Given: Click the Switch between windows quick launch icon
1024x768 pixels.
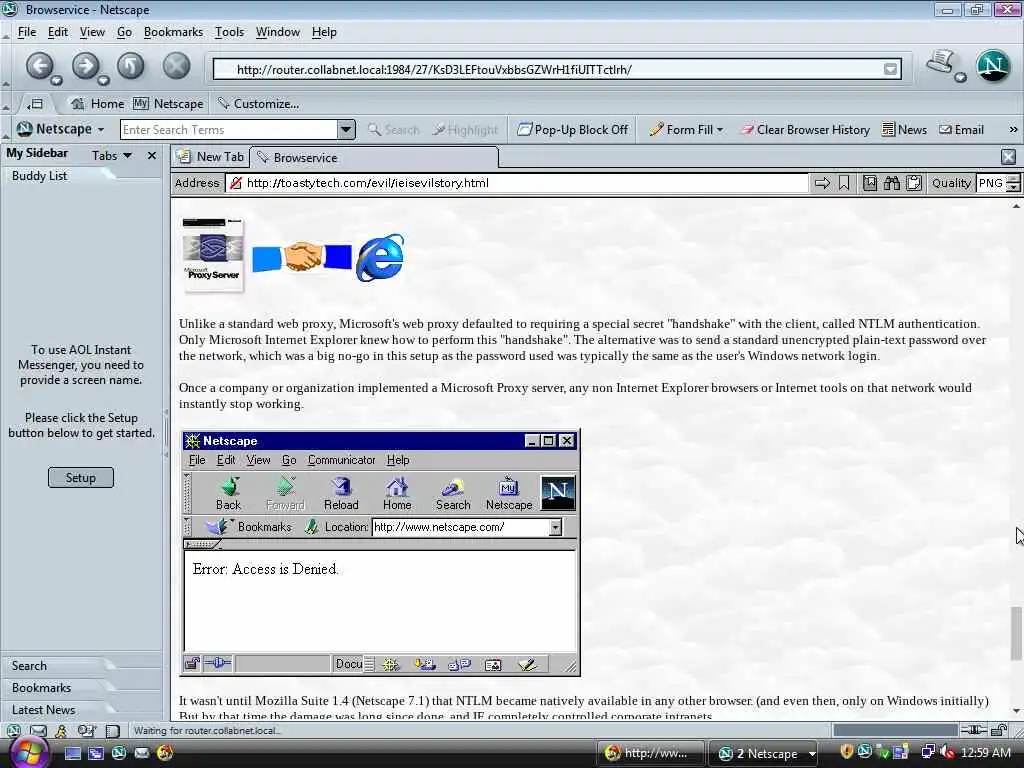Looking at the screenshot, I should (95, 754).
